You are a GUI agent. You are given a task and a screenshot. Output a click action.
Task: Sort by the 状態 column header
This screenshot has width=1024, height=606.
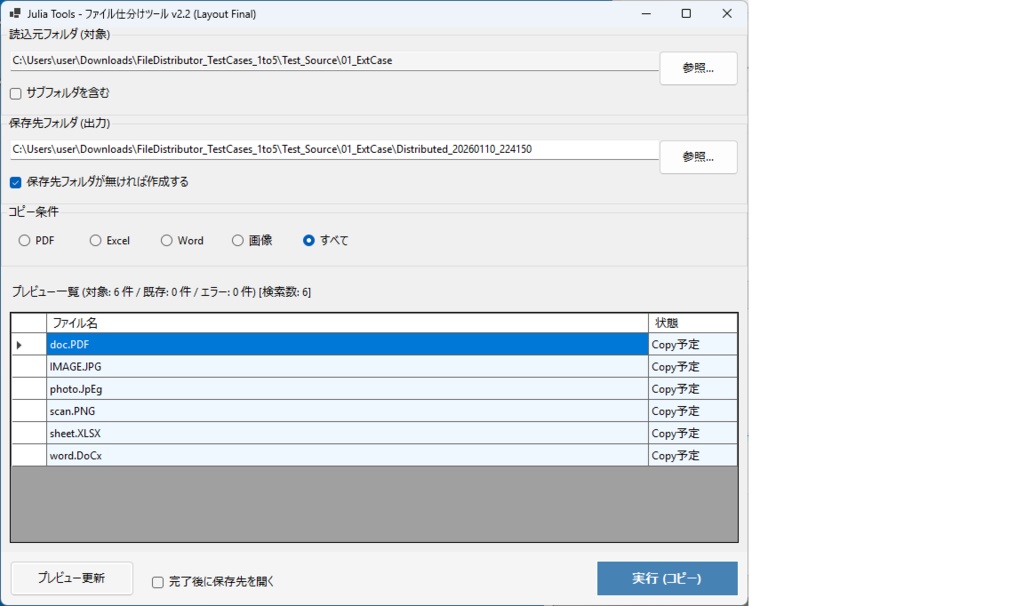[692, 322]
